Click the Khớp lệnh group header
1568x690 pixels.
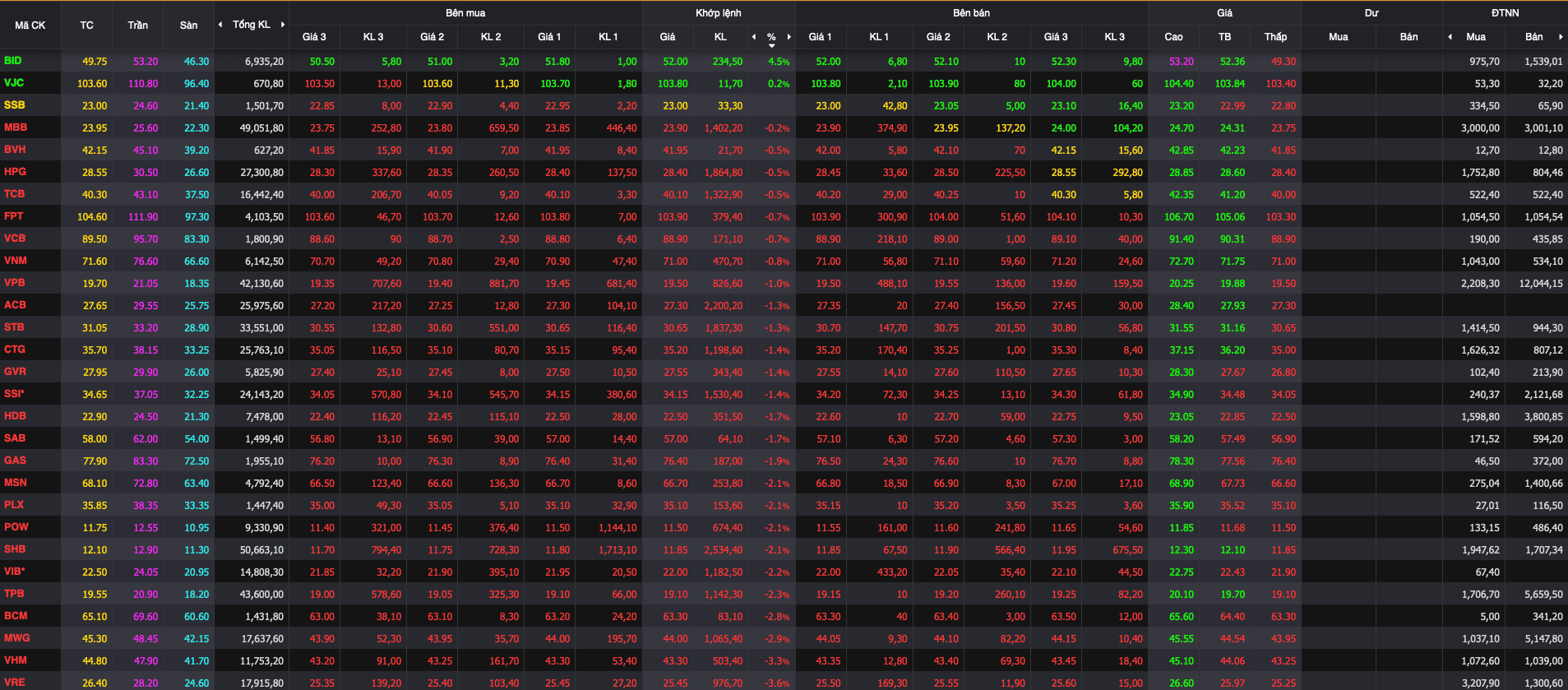(719, 13)
